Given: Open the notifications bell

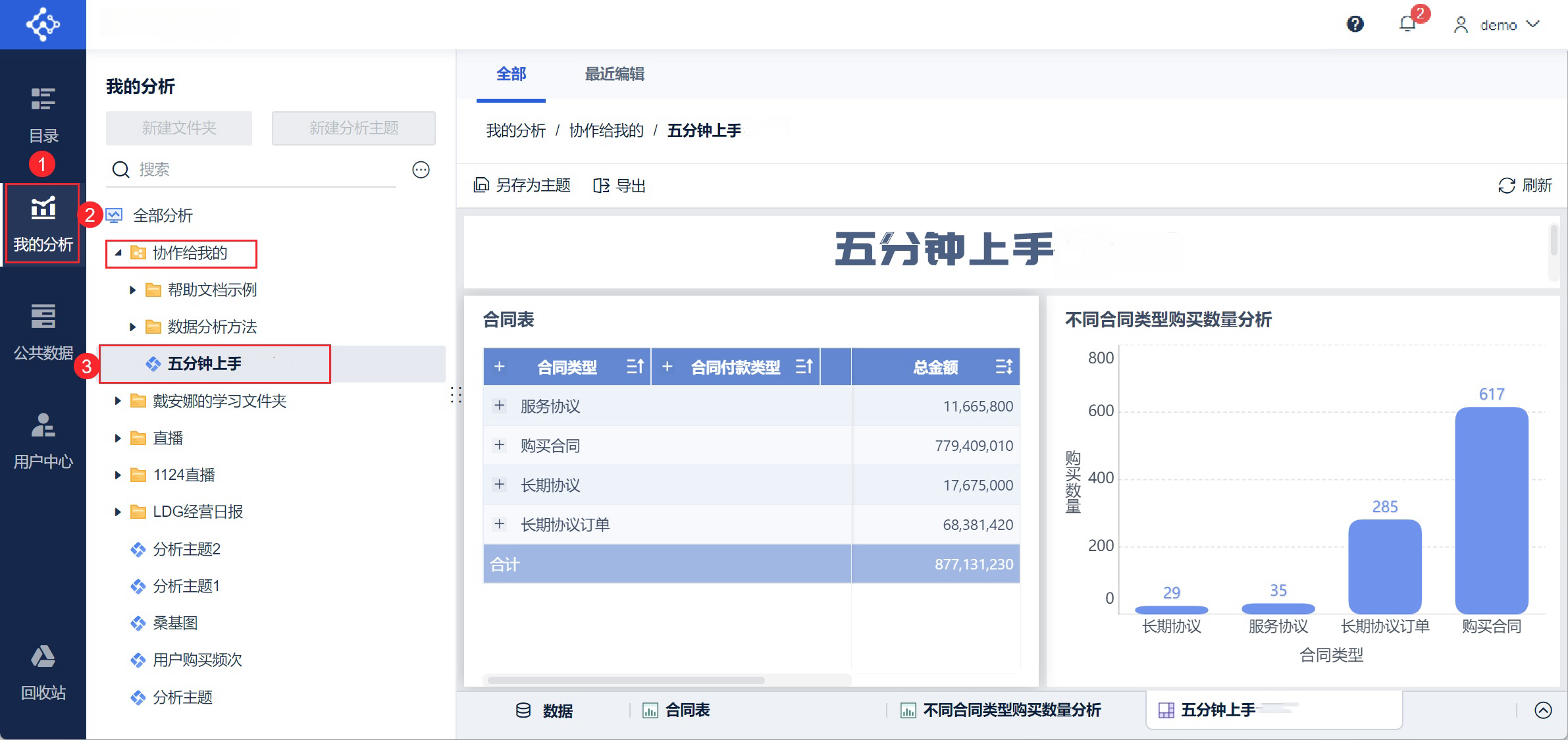Looking at the screenshot, I should (1407, 24).
